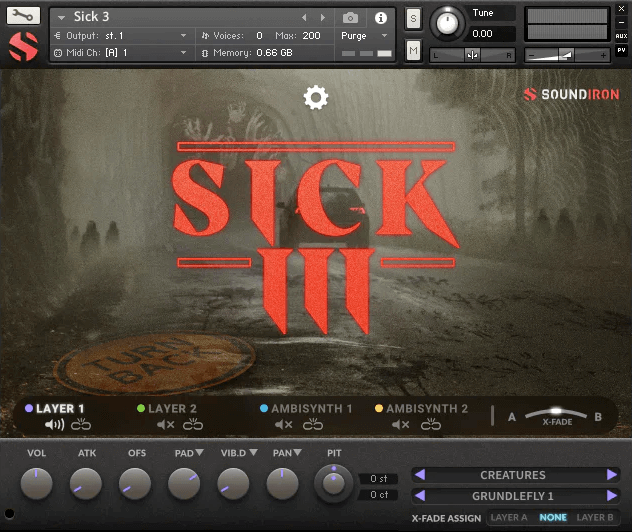Screen dimensions: 632x532
Task: Click the camera snapshot icon
Action: [x=350, y=18]
